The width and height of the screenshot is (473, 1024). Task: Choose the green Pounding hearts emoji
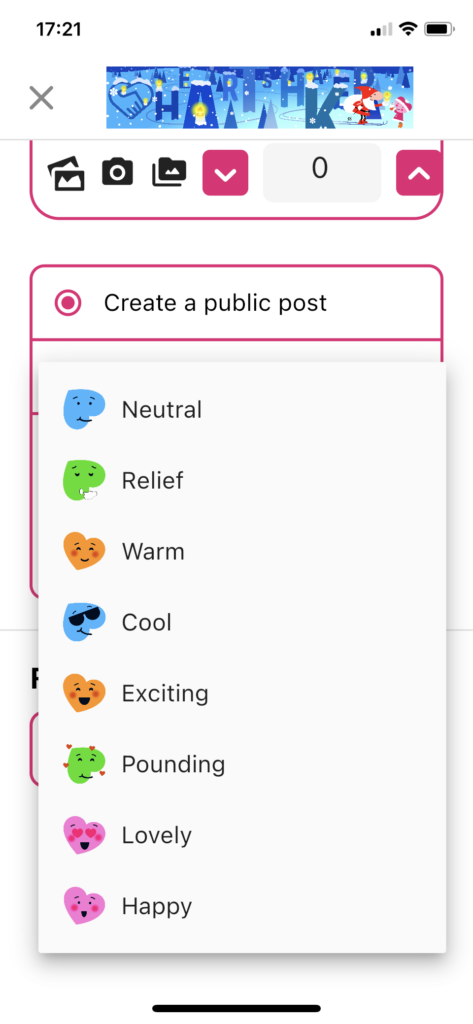(84, 764)
